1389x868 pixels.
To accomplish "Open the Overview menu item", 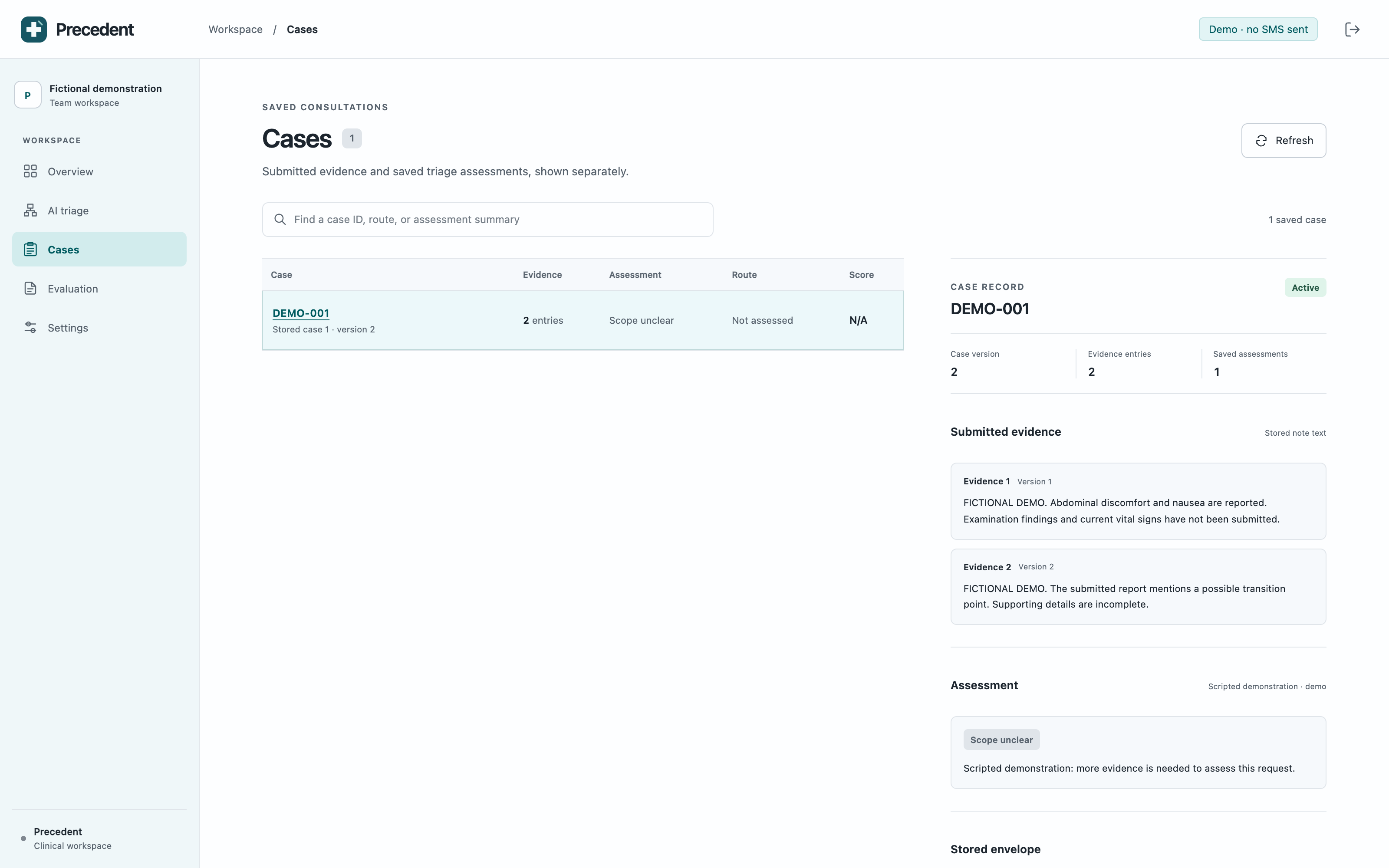I will pyautogui.click(x=99, y=171).
